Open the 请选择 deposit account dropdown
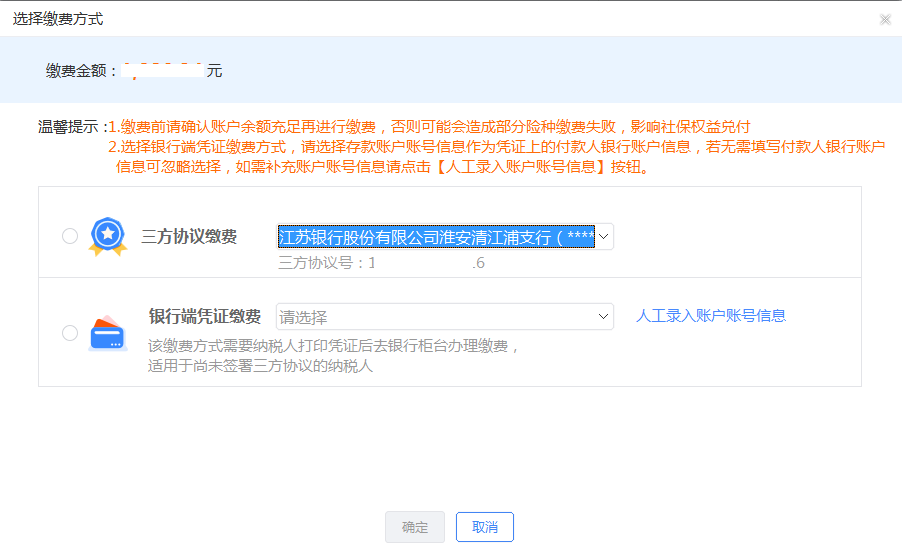The height and width of the screenshot is (551, 902). (x=445, y=316)
